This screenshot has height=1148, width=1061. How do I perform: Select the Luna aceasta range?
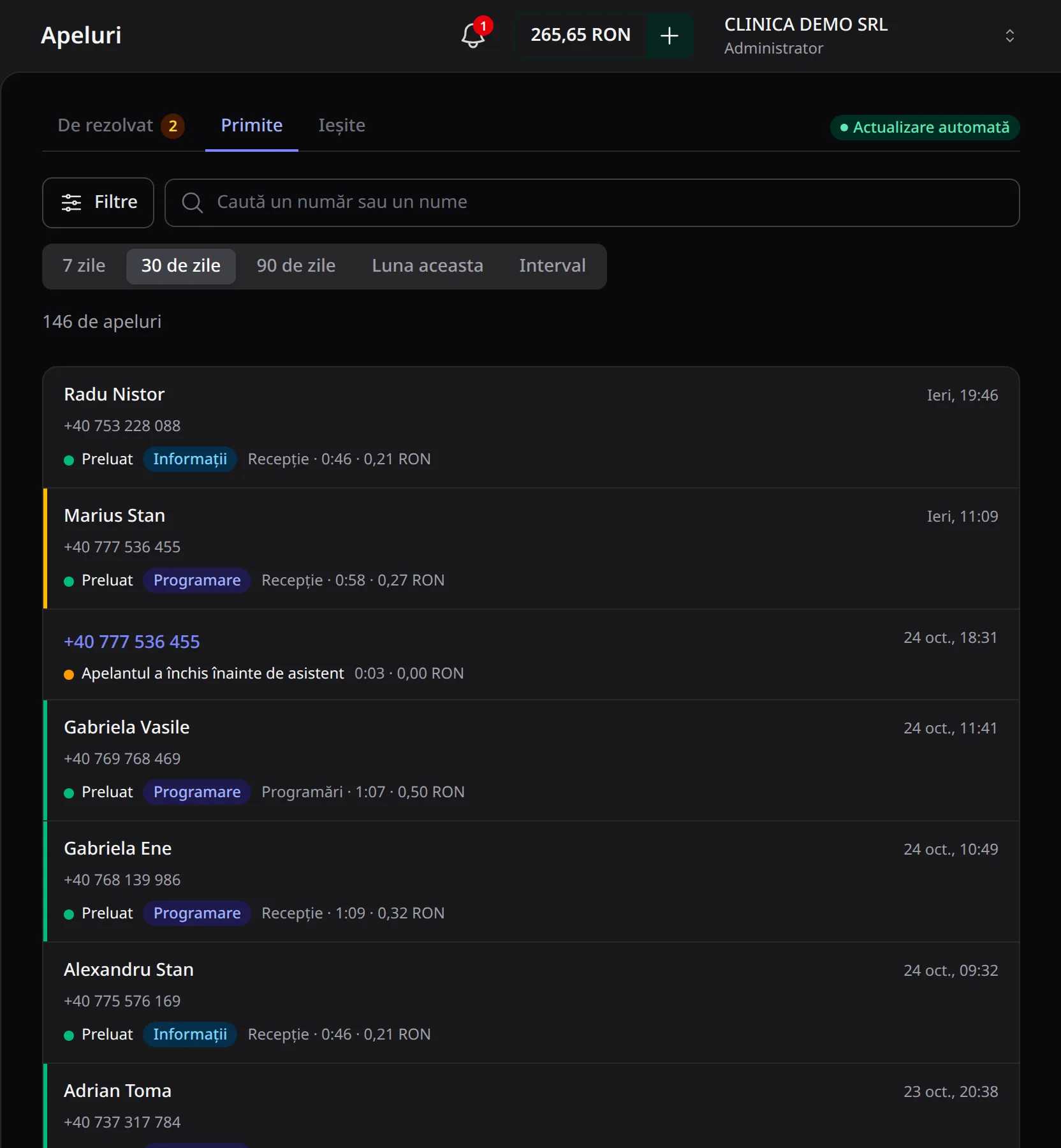[427, 266]
